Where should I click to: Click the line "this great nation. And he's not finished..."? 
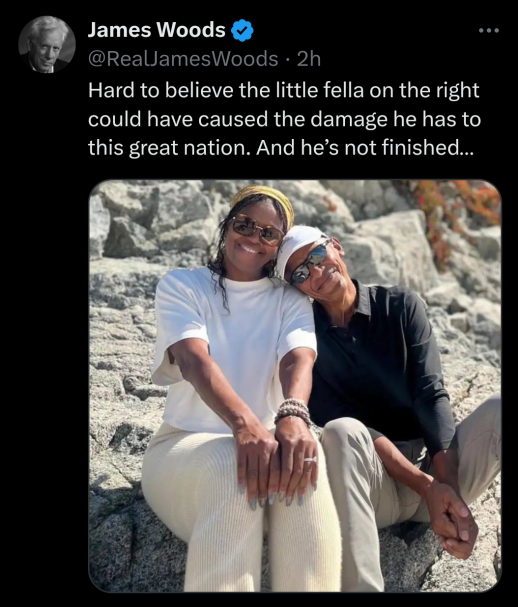pos(281,147)
